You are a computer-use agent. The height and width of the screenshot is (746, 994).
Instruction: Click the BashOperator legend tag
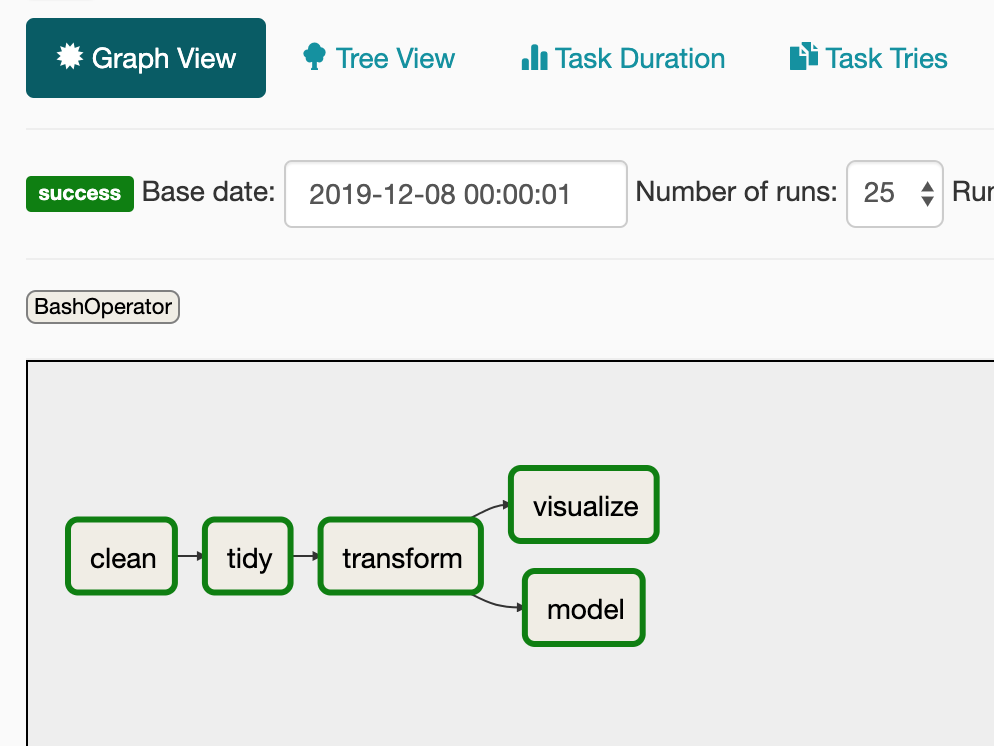pos(103,307)
